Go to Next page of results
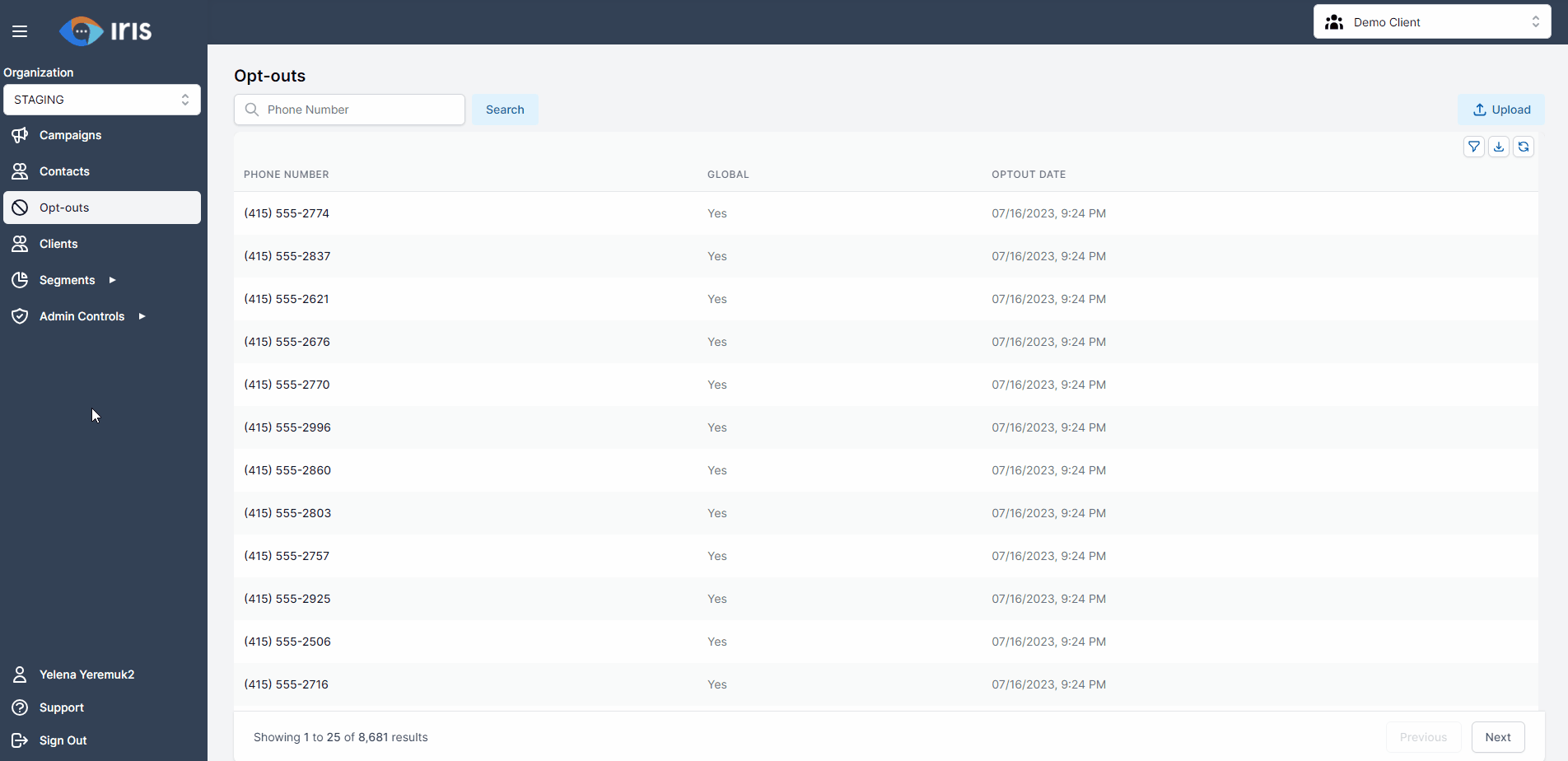The width and height of the screenshot is (1568, 761). click(1498, 737)
